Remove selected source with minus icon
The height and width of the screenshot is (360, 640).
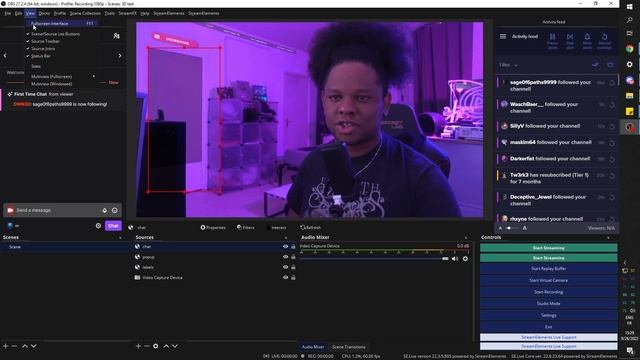pos(147,346)
